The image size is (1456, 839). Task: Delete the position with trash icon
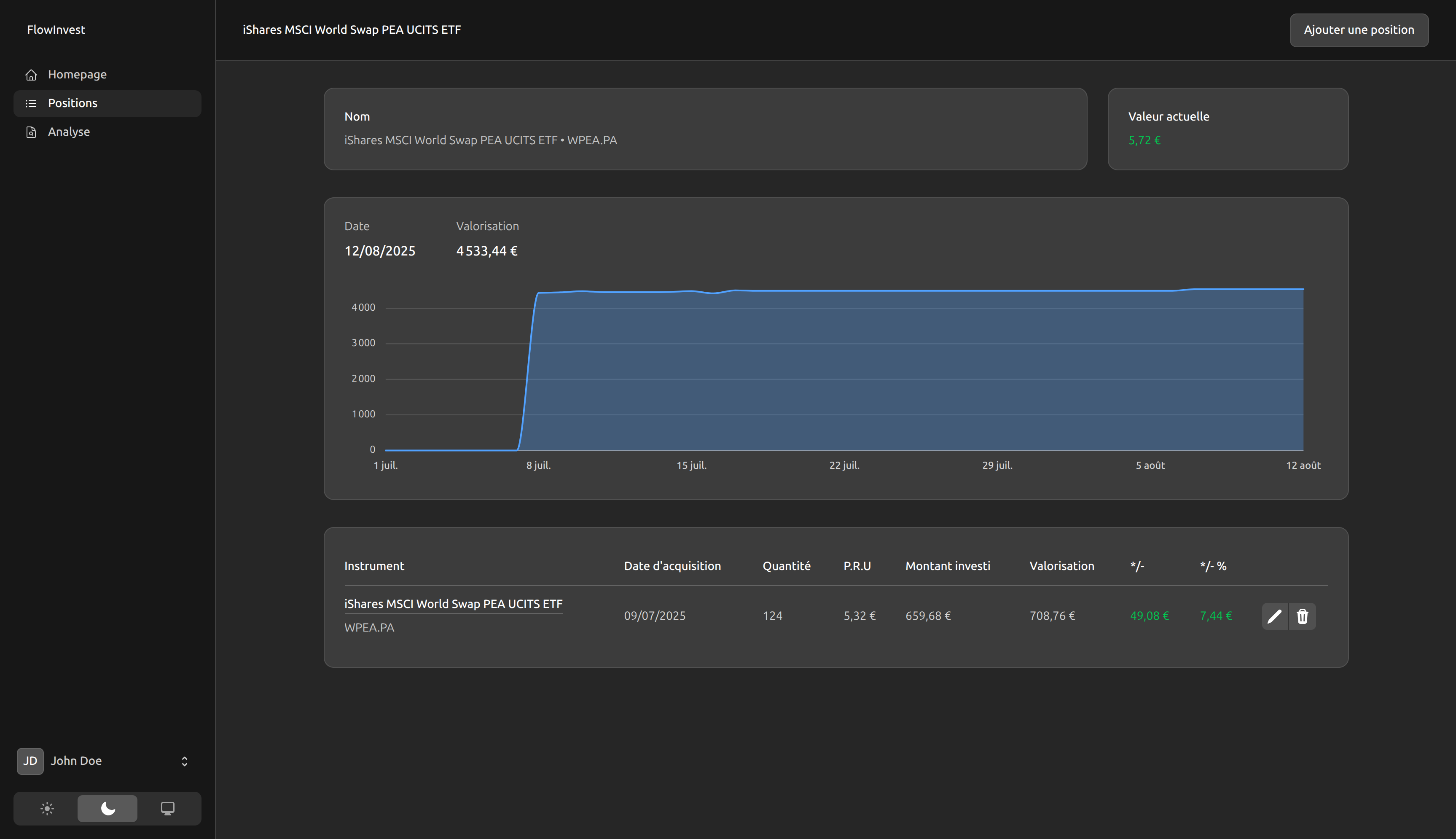coord(1302,616)
